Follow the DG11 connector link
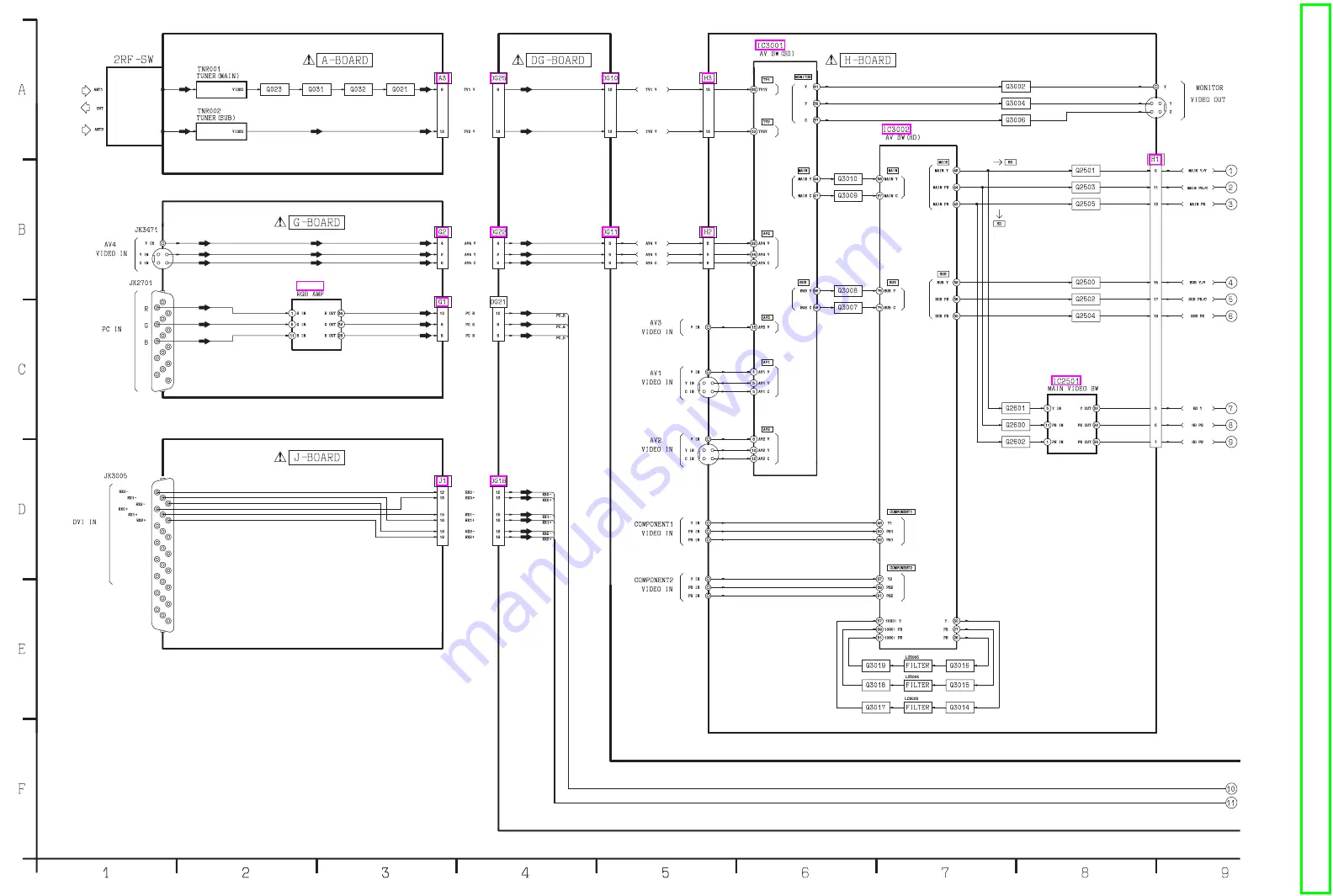 click(x=610, y=232)
